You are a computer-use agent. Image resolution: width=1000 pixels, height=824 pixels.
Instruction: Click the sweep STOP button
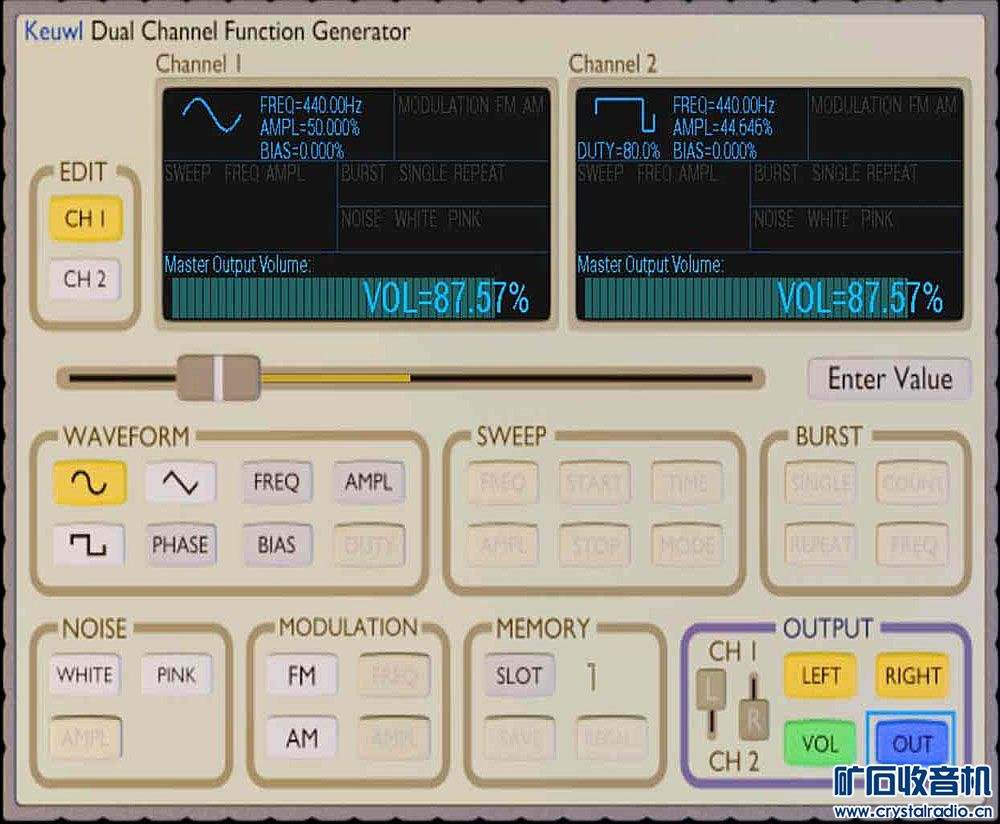tap(595, 545)
